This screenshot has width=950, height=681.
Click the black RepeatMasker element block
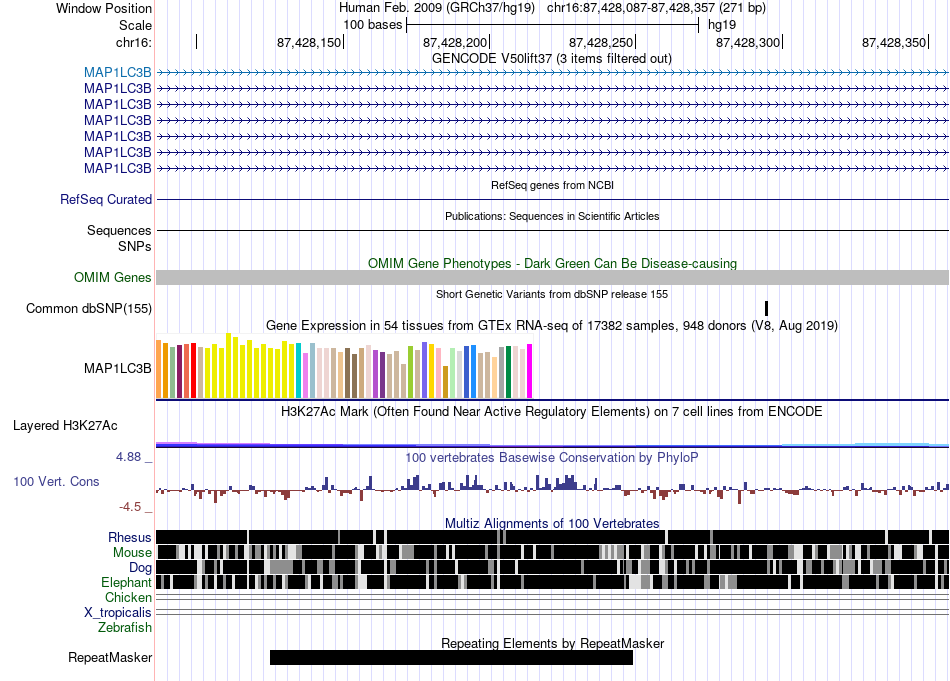click(x=451, y=657)
